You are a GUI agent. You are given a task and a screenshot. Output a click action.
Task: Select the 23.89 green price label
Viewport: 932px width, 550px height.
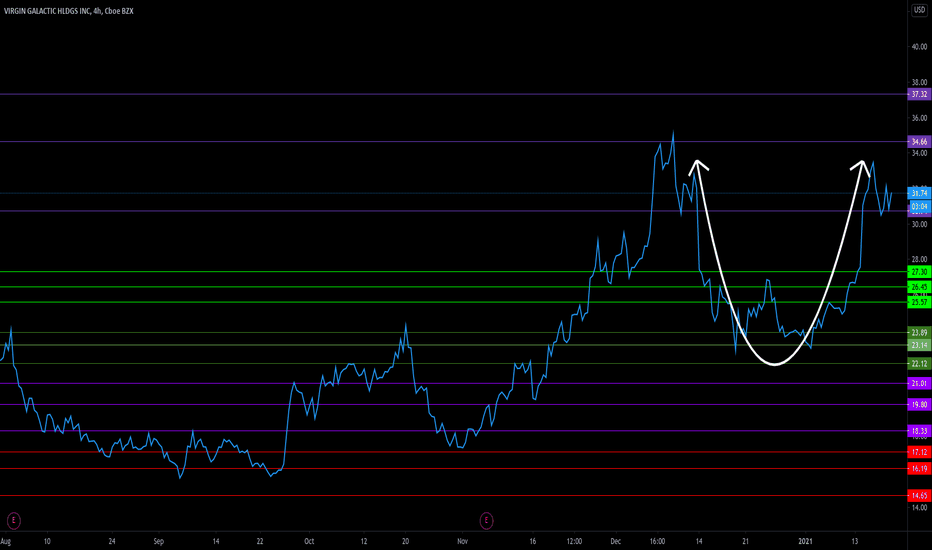(x=919, y=332)
